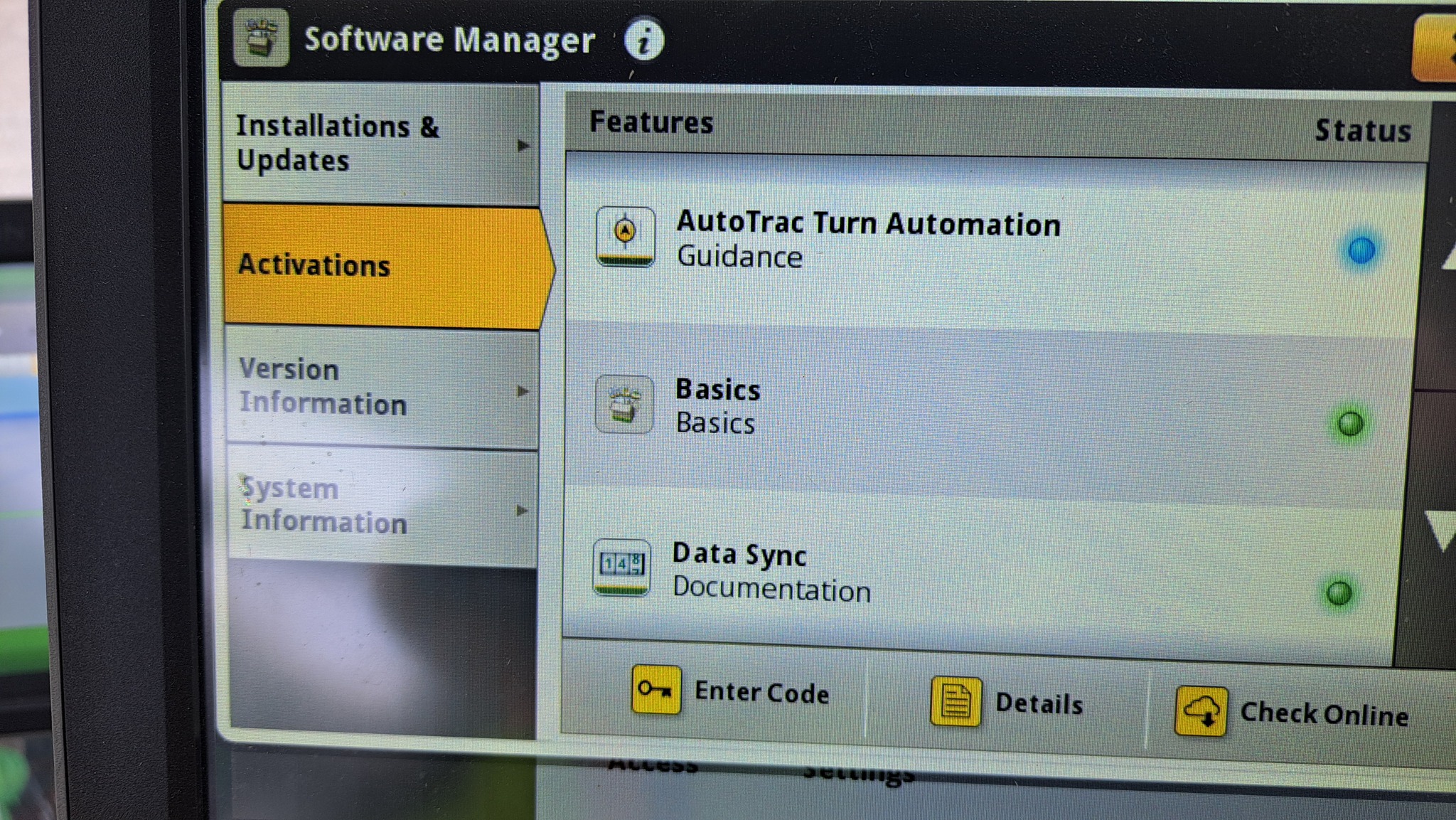The height and width of the screenshot is (820, 1456).
Task: Click the Software Manager app icon
Action: point(261,38)
